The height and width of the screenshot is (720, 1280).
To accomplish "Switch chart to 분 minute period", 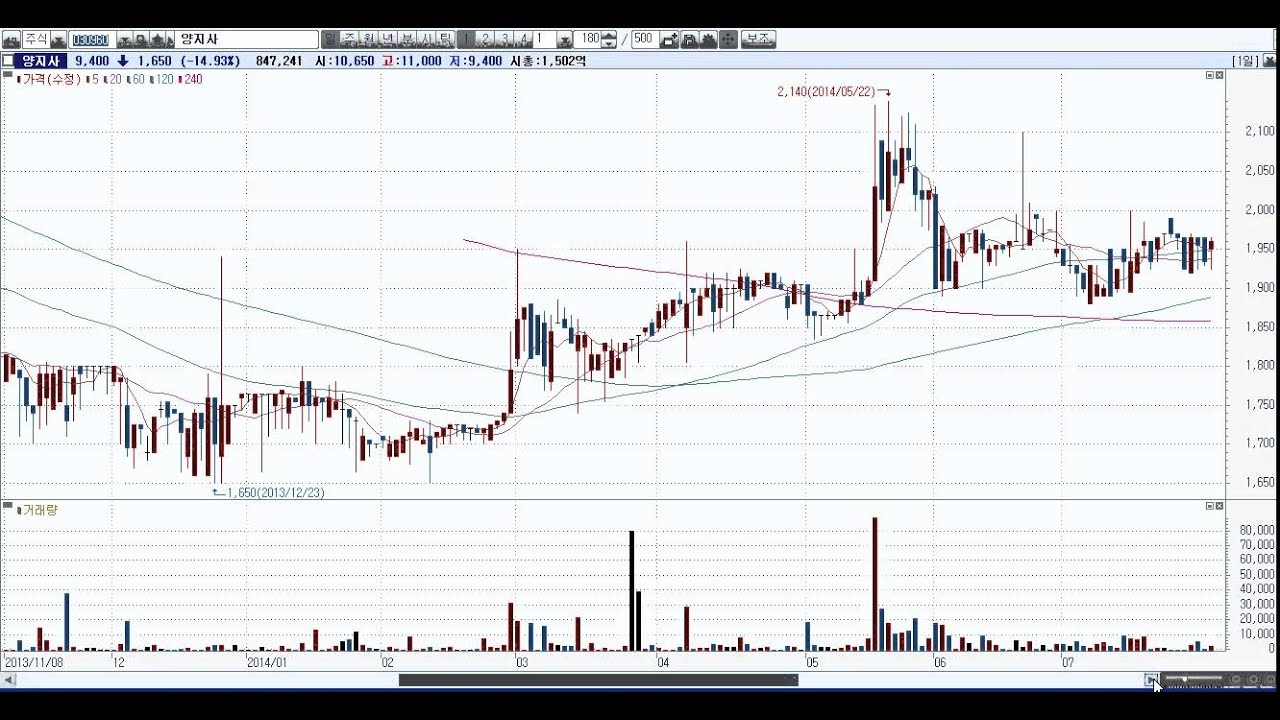I will (408, 40).
